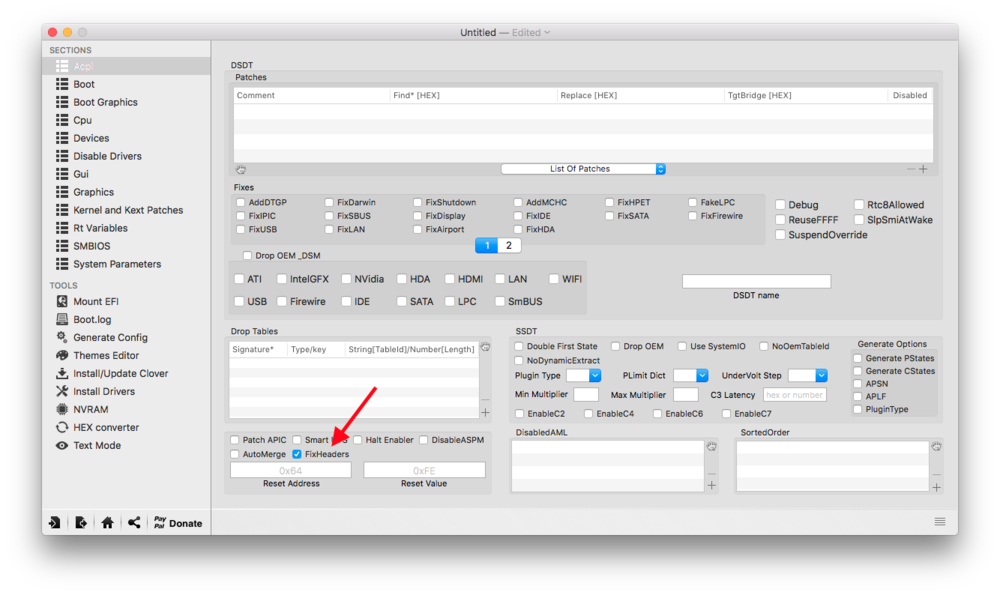This screenshot has height=595, width=1000.
Task: Enable the AddDTGP fix
Action: click(241, 203)
